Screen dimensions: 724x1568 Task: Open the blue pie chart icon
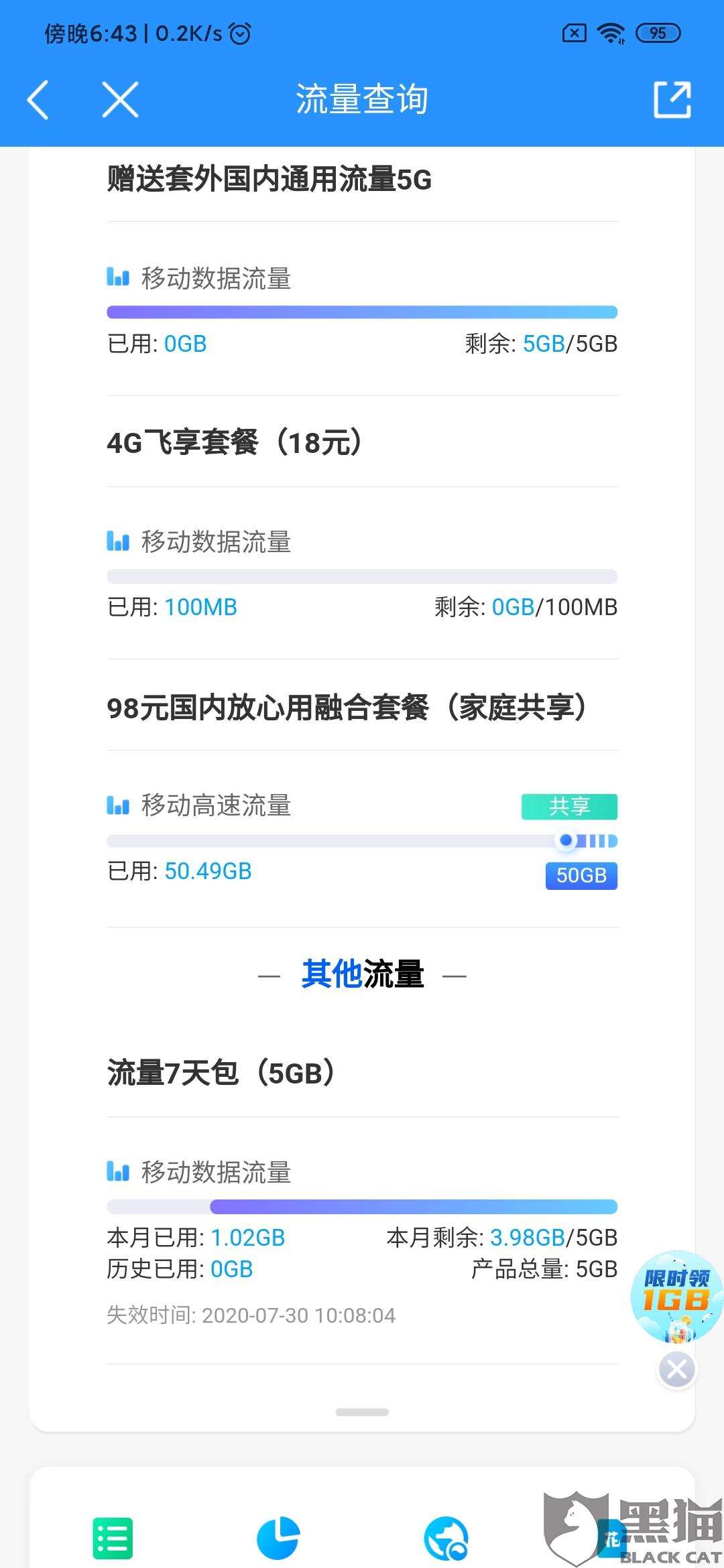point(278,1538)
